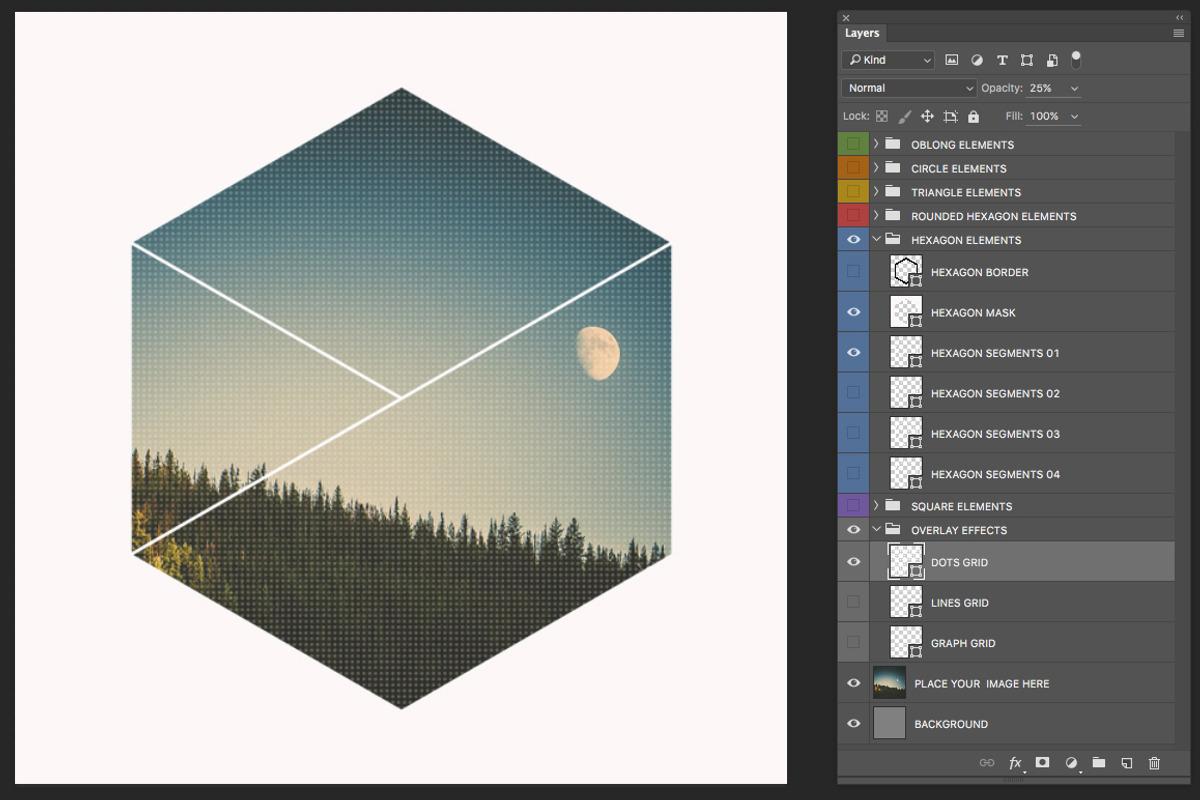Lock all on the DOTS GRID layer
The width and height of the screenshot is (1200, 800).
973,116
